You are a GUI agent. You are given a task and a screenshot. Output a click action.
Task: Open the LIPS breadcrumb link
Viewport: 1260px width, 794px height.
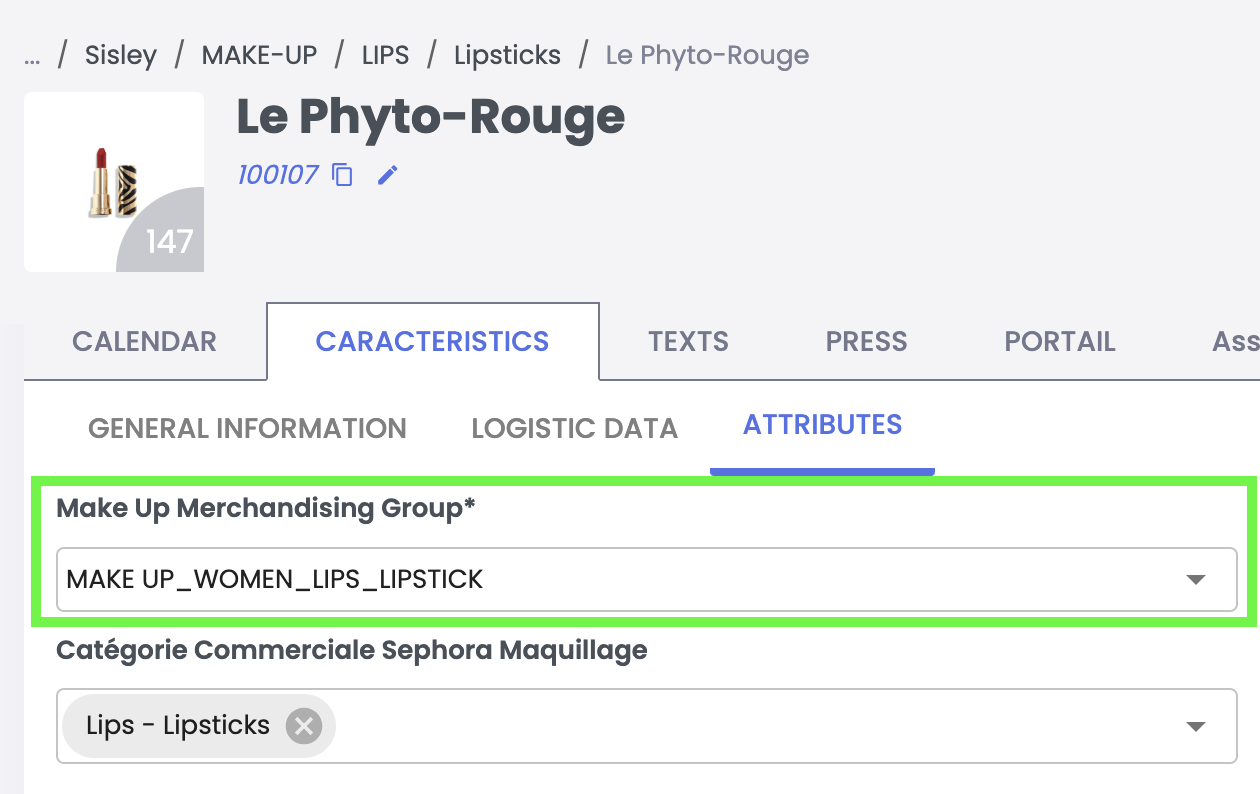point(385,55)
